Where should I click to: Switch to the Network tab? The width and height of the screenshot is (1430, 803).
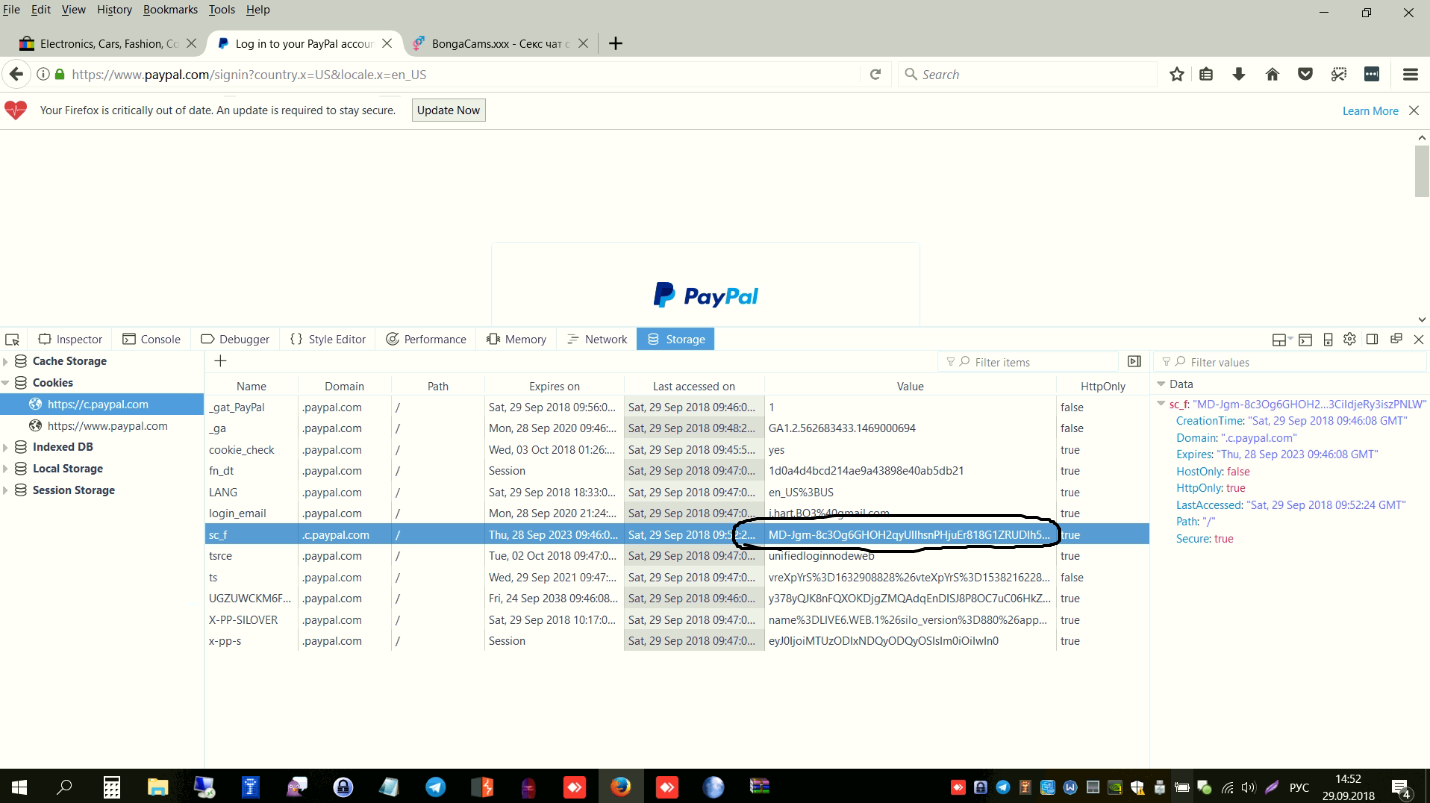pos(597,339)
